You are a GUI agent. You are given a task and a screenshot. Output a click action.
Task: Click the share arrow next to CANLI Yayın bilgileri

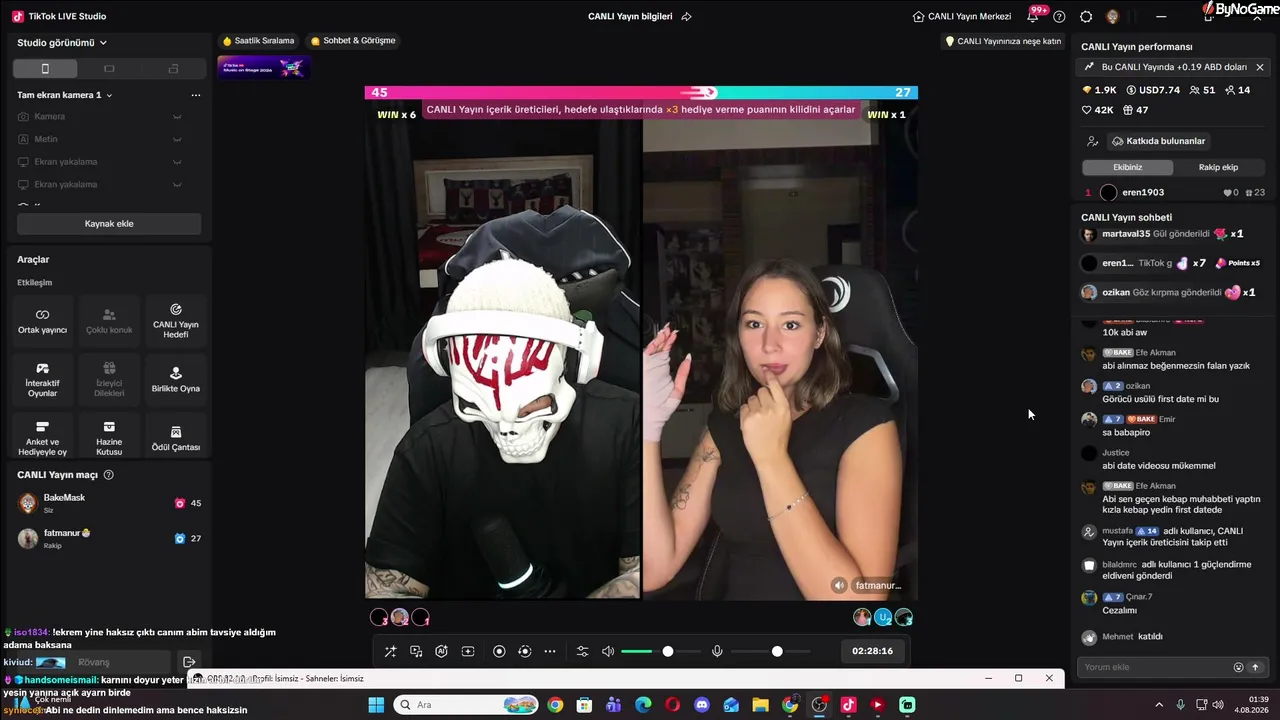686,16
